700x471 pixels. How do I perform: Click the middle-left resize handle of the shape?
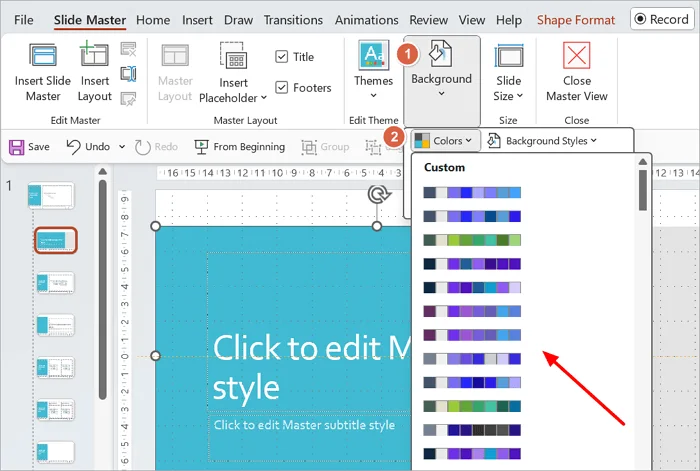pyautogui.click(x=155, y=356)
